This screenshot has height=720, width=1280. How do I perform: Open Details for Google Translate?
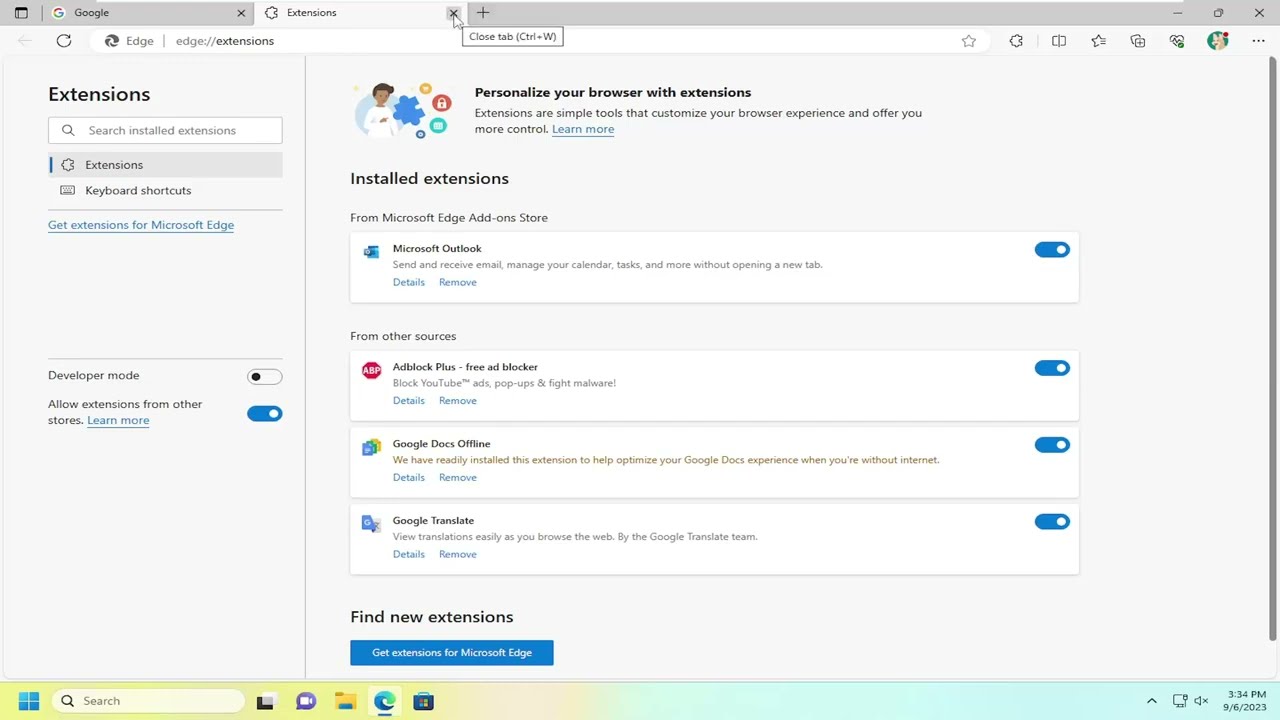pos(409,554)
